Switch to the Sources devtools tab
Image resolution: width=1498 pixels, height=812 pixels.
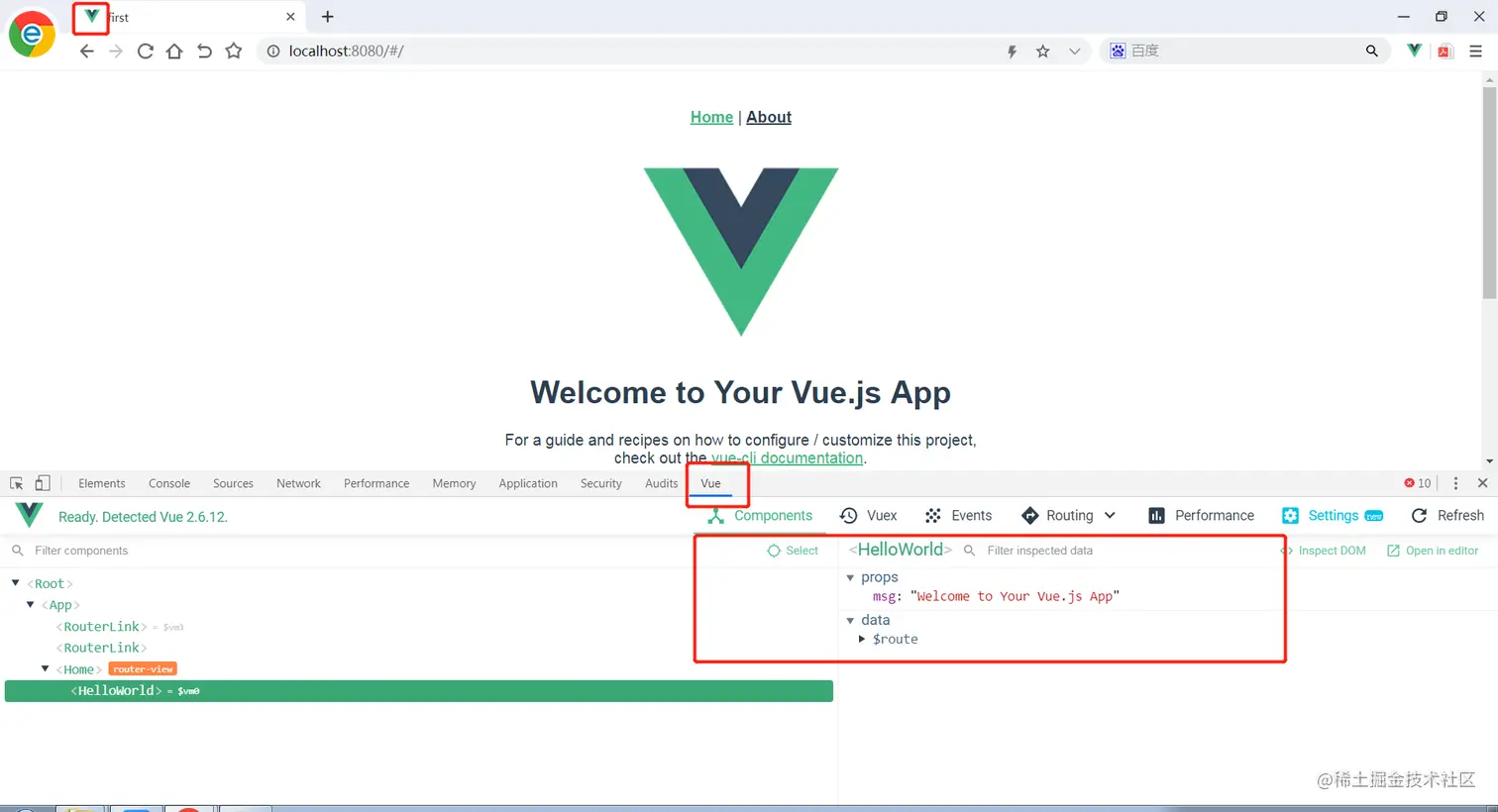coord(233,483)
